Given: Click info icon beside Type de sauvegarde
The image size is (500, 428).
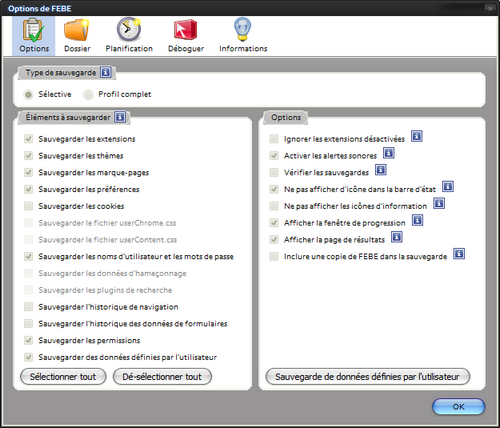Looking at the screenshot, I should 106,72.
